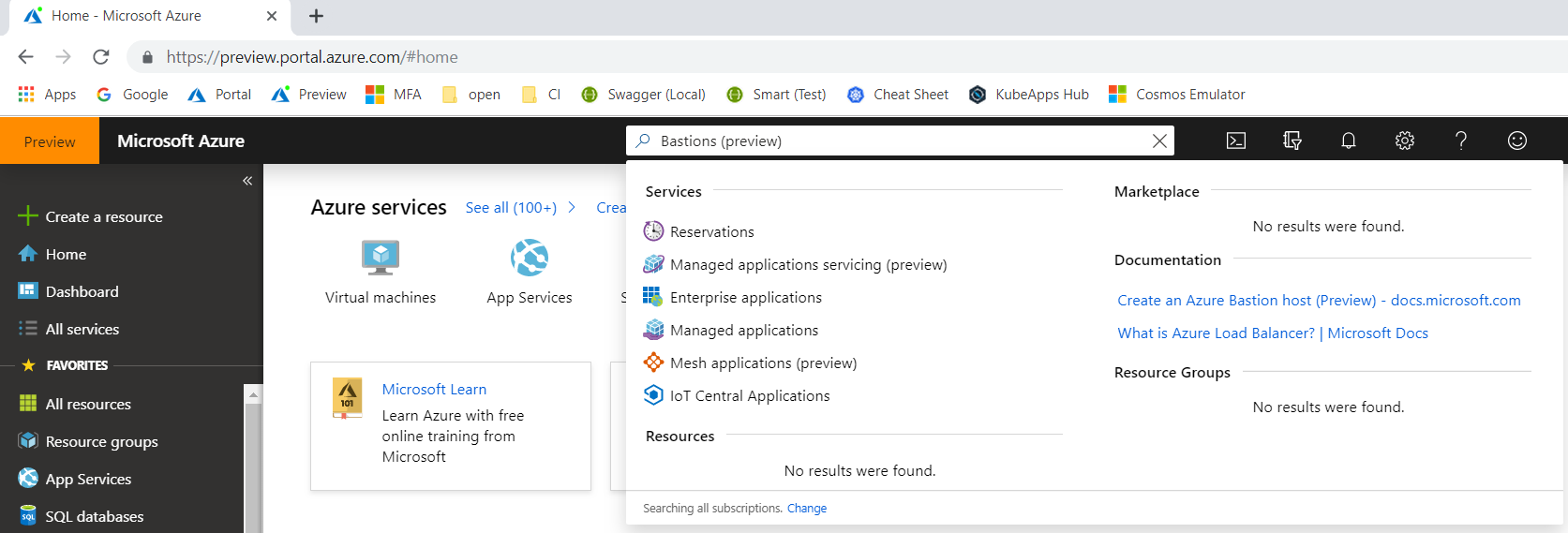Open All resources in favorites
The image size is (1568, 533).
click(75, 404)
